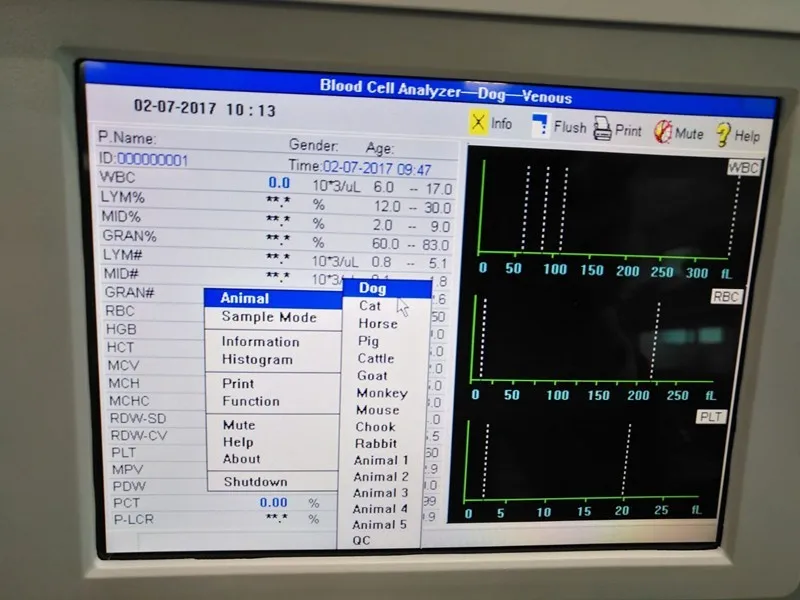
Task: Click the Flush toolbar icon
Action: click(x=539, y=126)
